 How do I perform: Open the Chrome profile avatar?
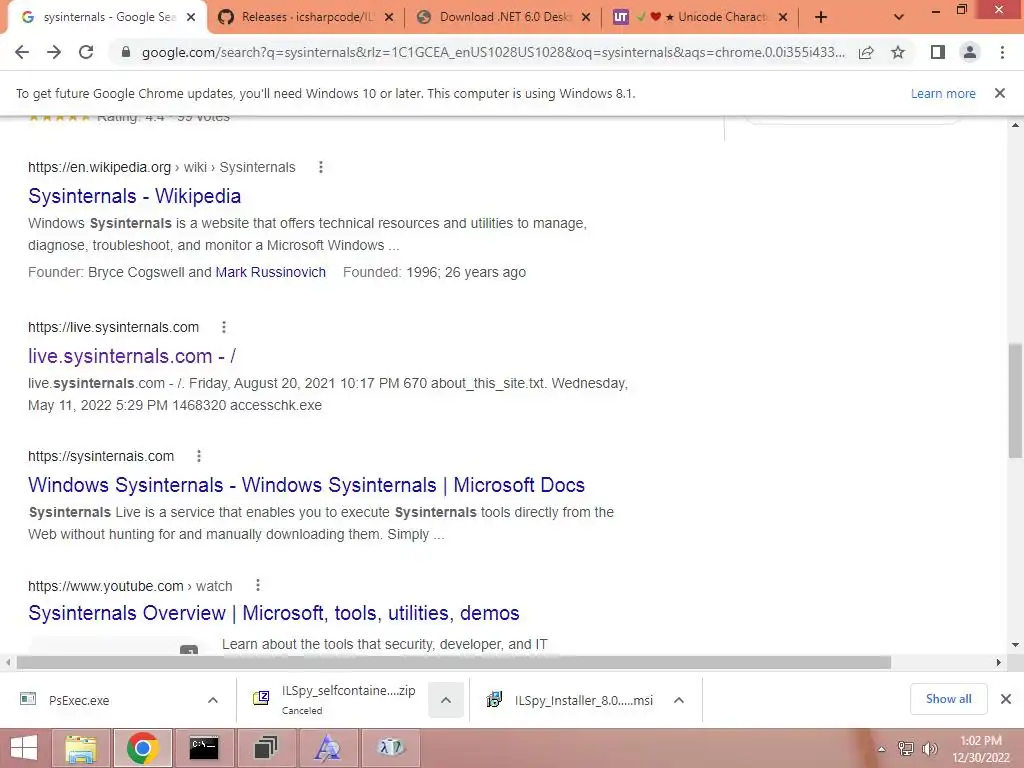pyautogui.click(x=970, y=52)
